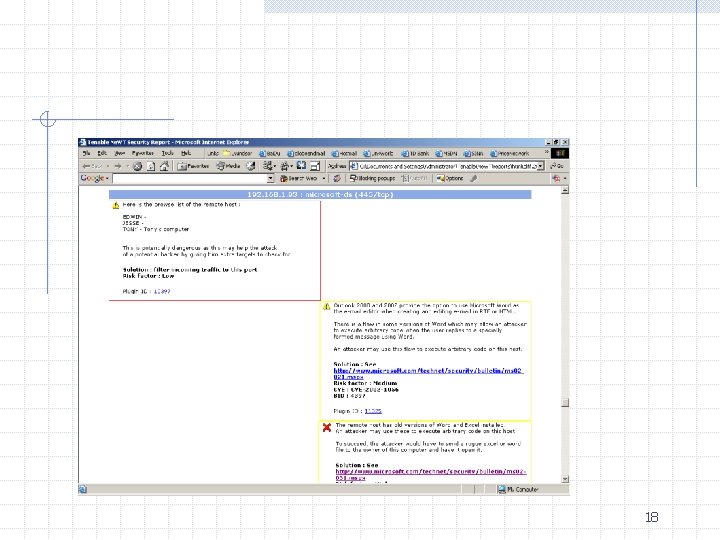Open Plugin ID link 11325
Image resolution: width=720 pixels, height=540 pixels.
point(373,411)
